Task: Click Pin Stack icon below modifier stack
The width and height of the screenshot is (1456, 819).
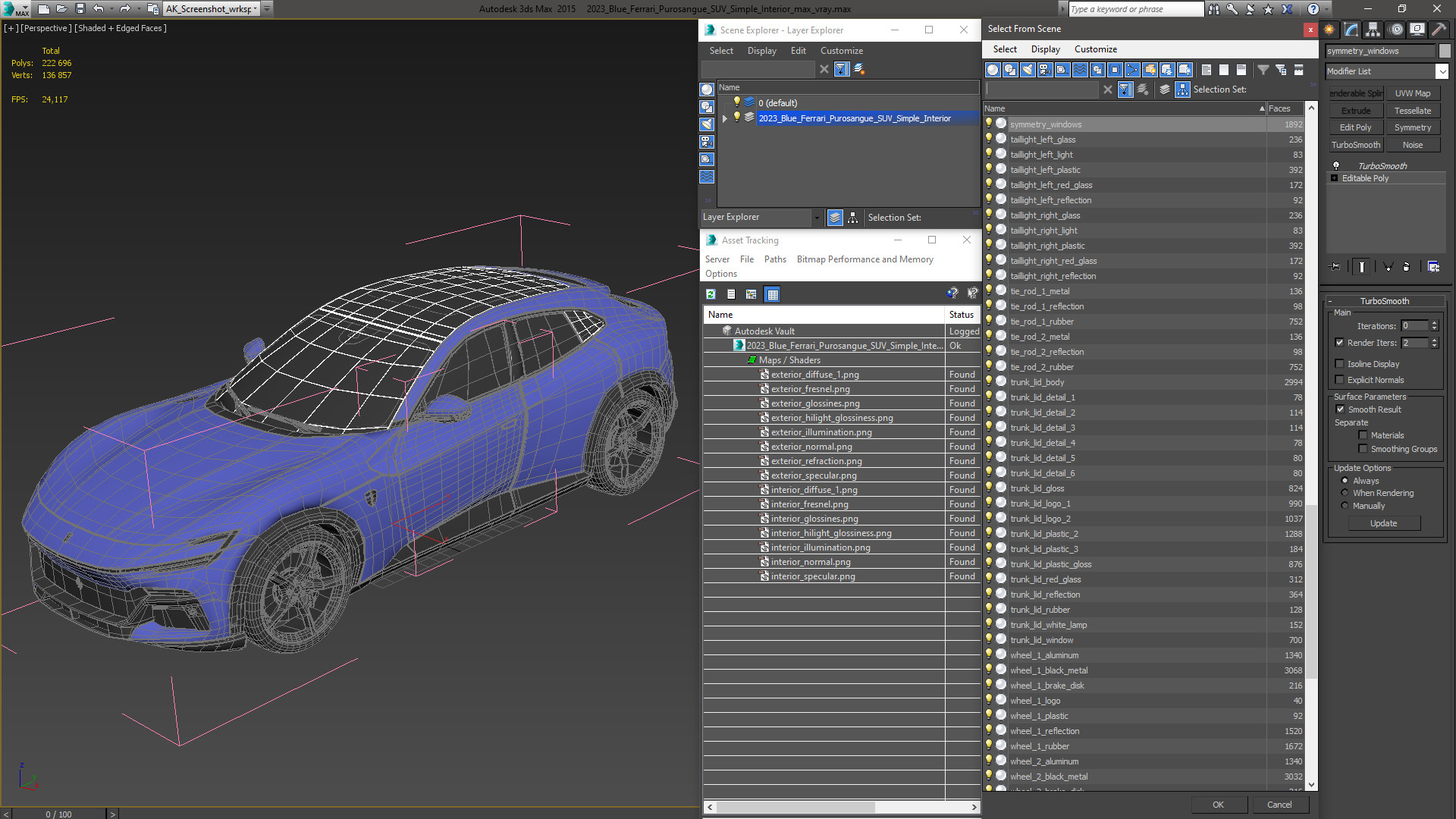Action: 1335,266
